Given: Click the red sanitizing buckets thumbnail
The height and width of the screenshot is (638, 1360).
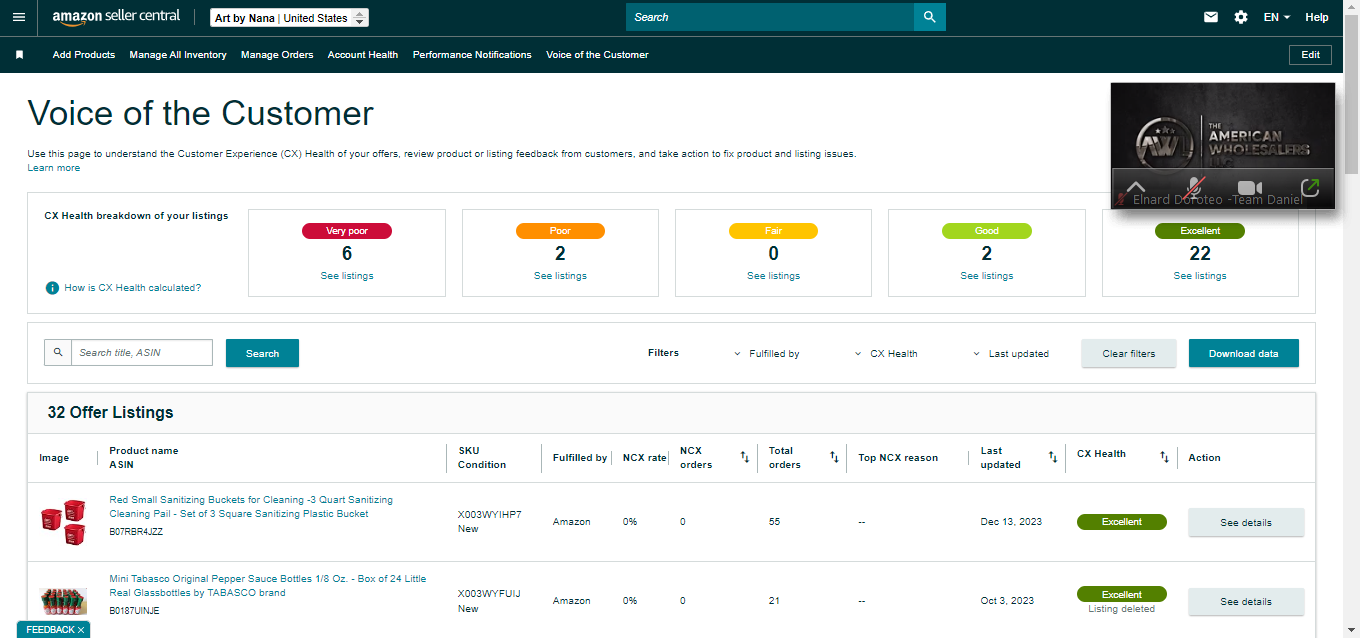Looking at the screenshot, I should [63, 522].
